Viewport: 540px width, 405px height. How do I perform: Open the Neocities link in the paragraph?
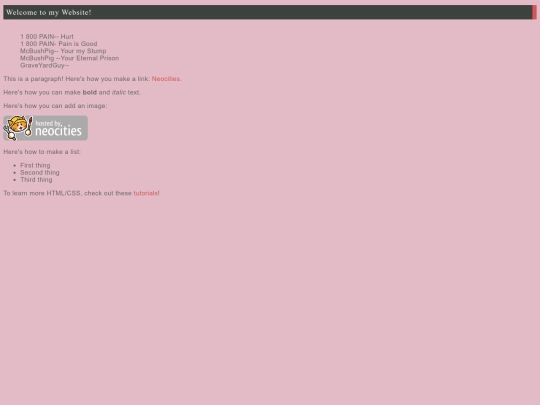pos(166,79)
